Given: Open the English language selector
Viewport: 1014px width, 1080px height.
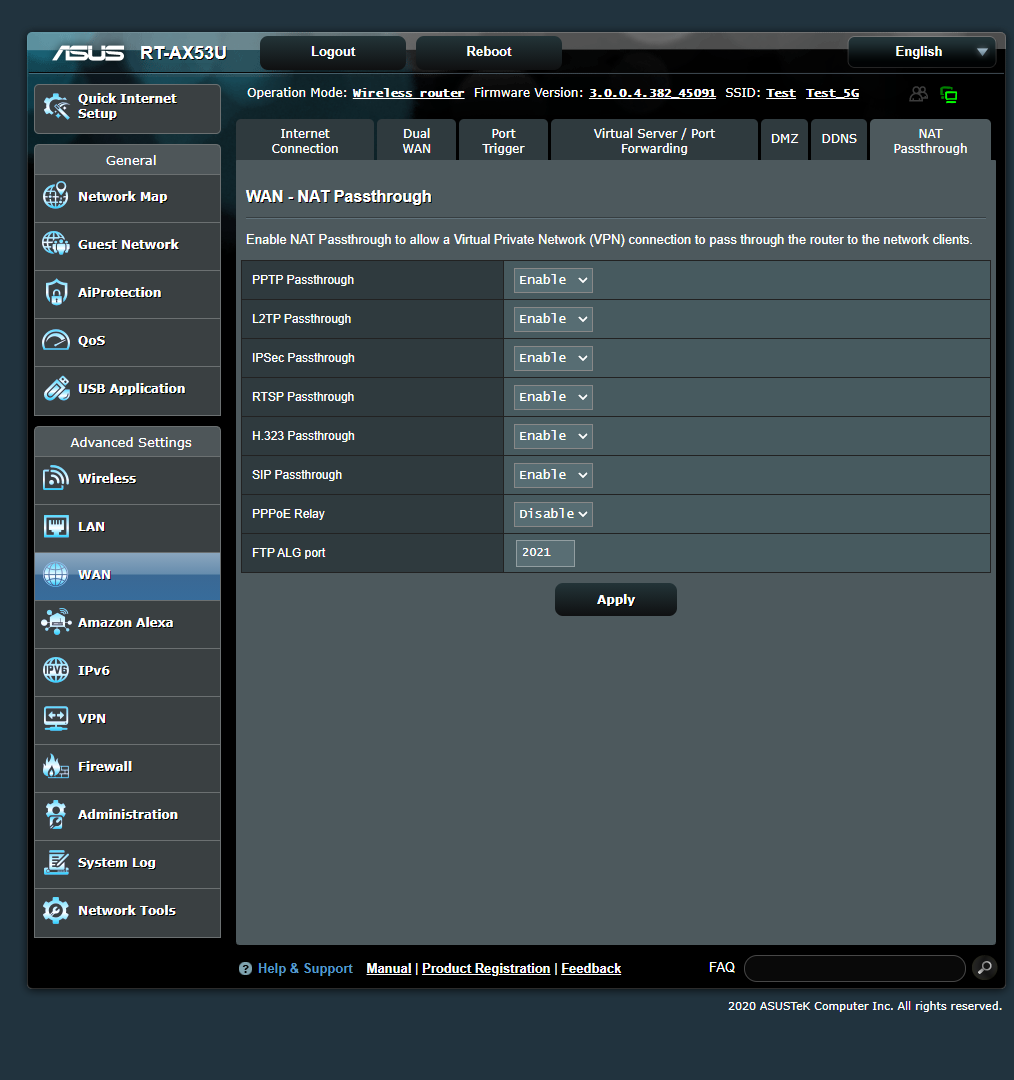Looking at the screenshot, I should pyautogui.click(x=922, y=52).
